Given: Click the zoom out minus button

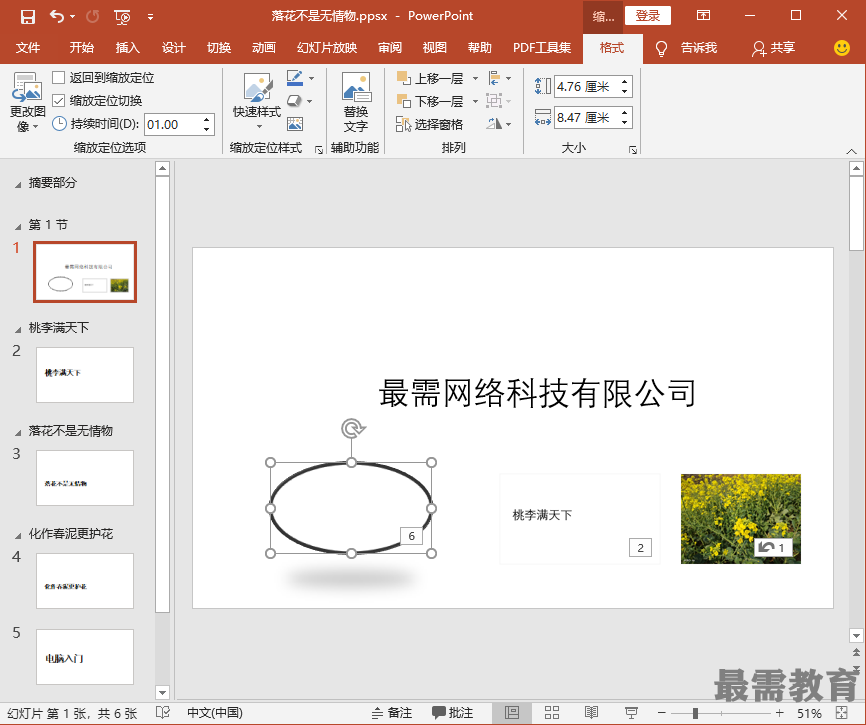Looking at the screenshot, I should 662,713.
